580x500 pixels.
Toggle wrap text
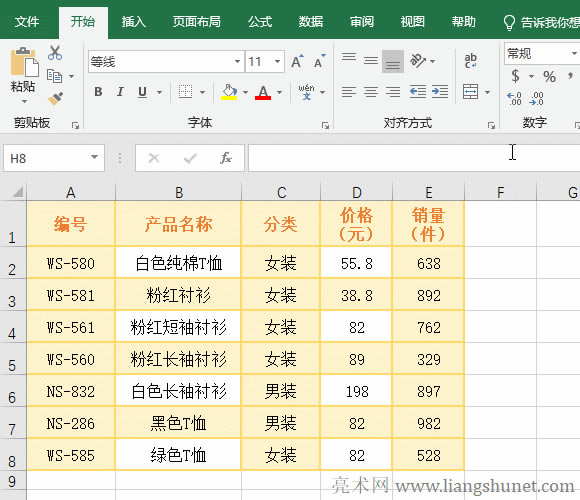(x=471, y=61)
